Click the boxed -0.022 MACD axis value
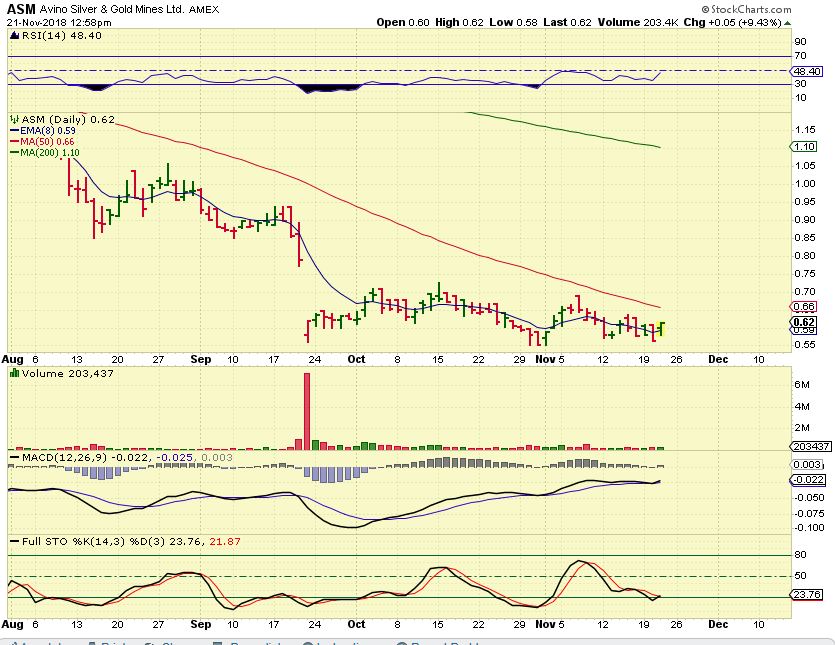Screen dimensions: 835x645 pos(808,480)
